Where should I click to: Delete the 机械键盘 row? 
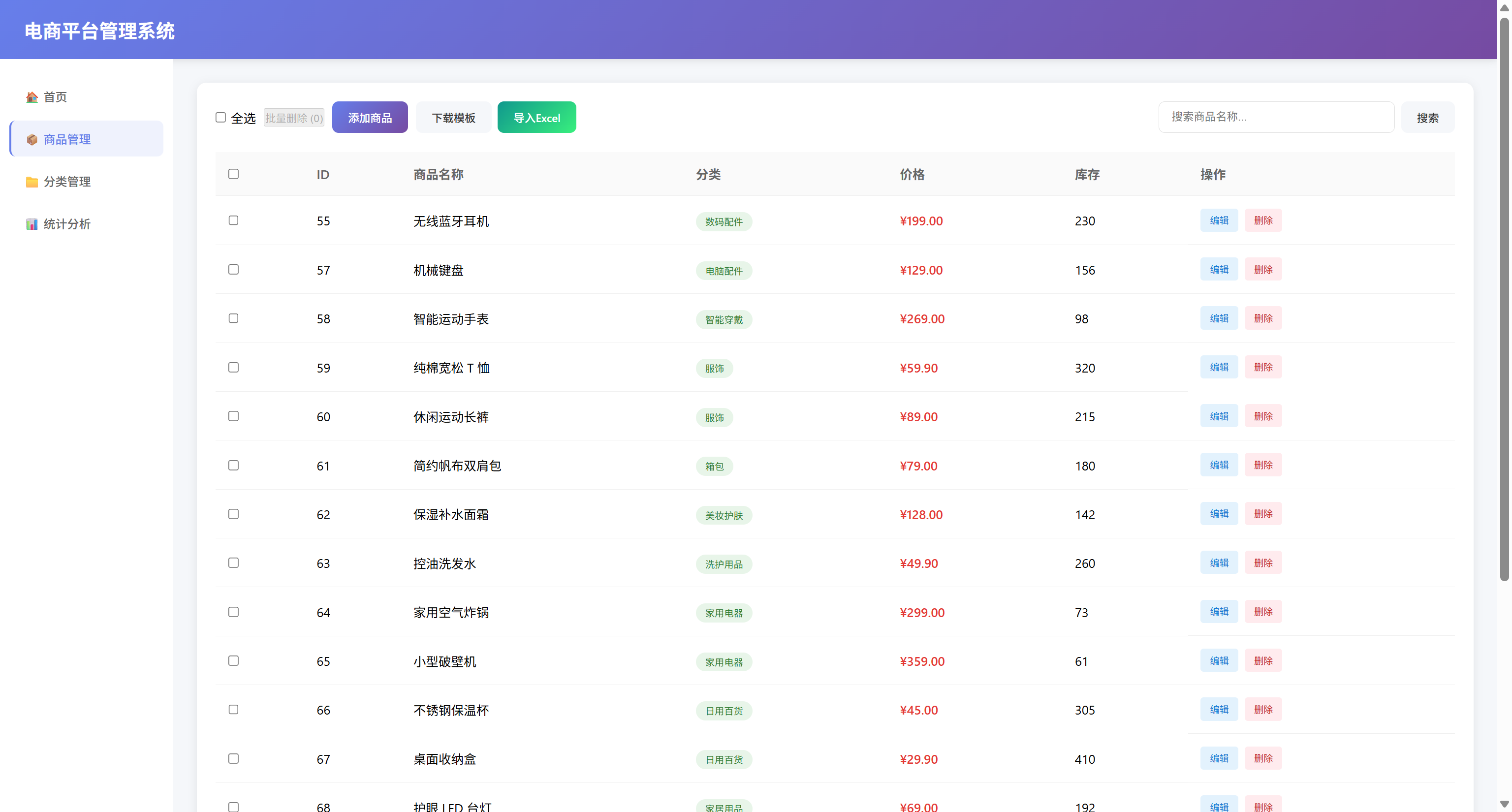click(x=1263, y=269)
